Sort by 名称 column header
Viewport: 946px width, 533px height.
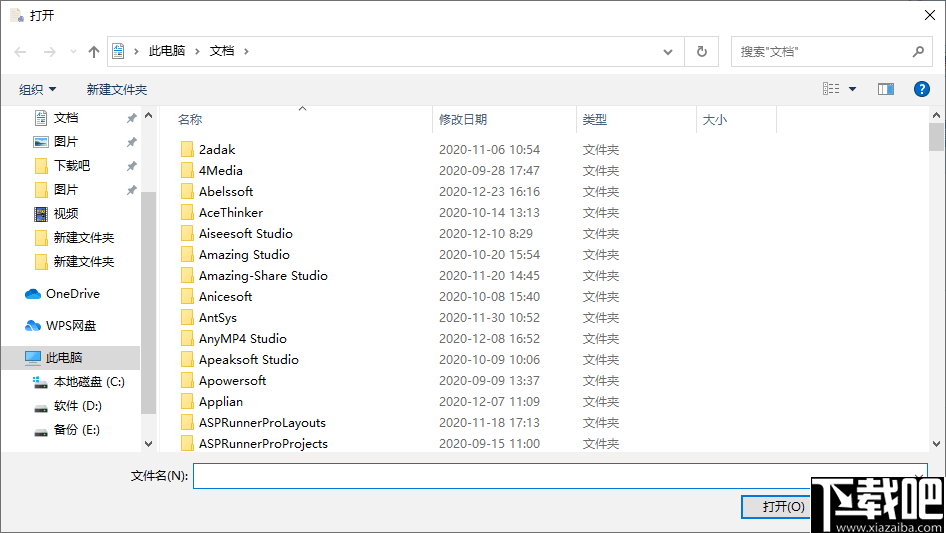pos(190,120)
